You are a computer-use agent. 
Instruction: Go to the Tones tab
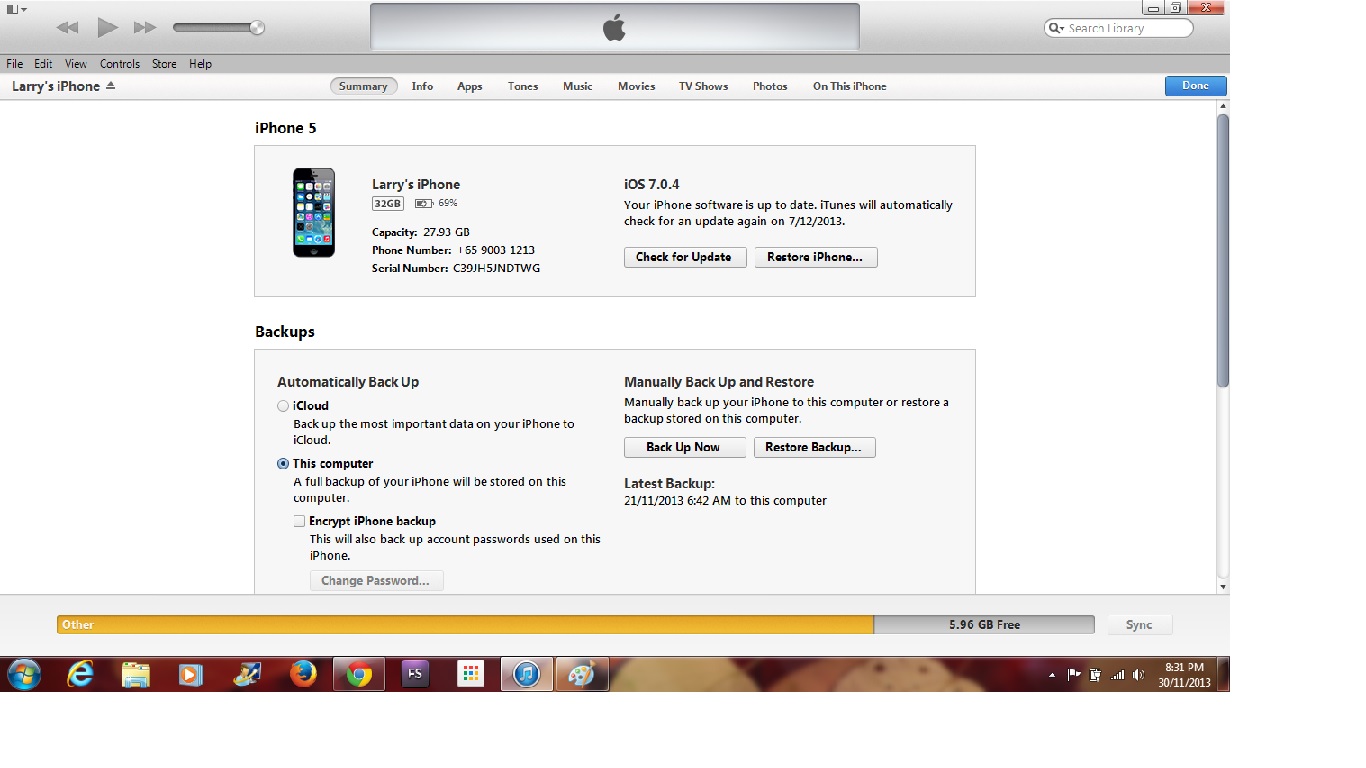[x=523, y=86]
